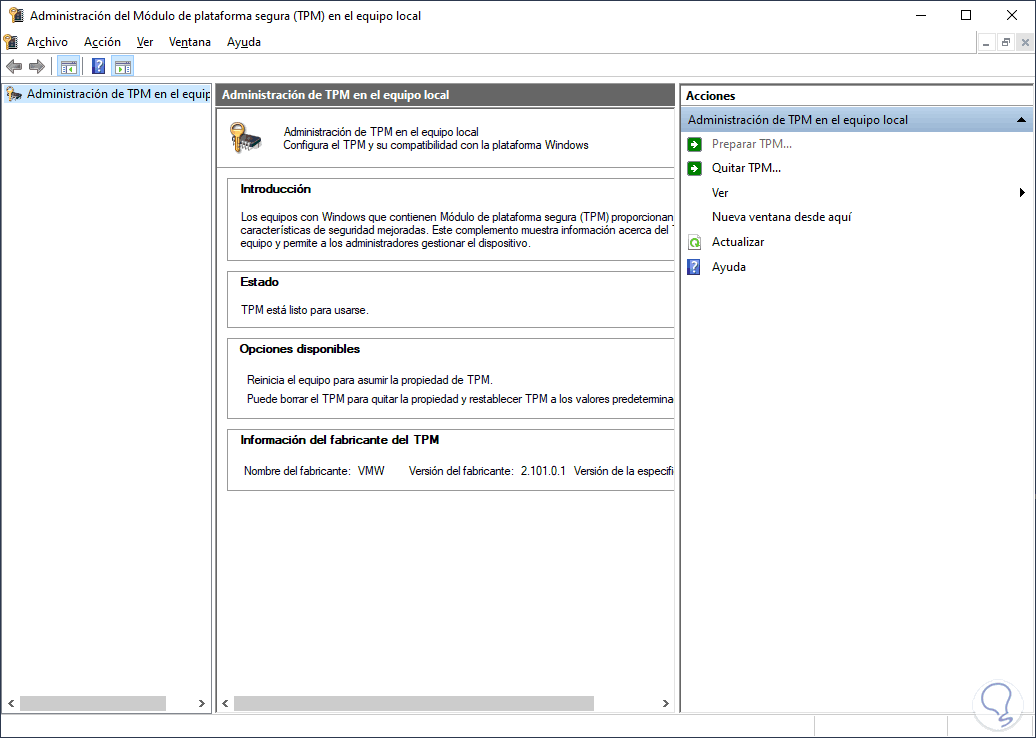Click the key icon left of Archivo menu
The width and height of the screenshot is (1036, 738).
(x=11, y=42)
